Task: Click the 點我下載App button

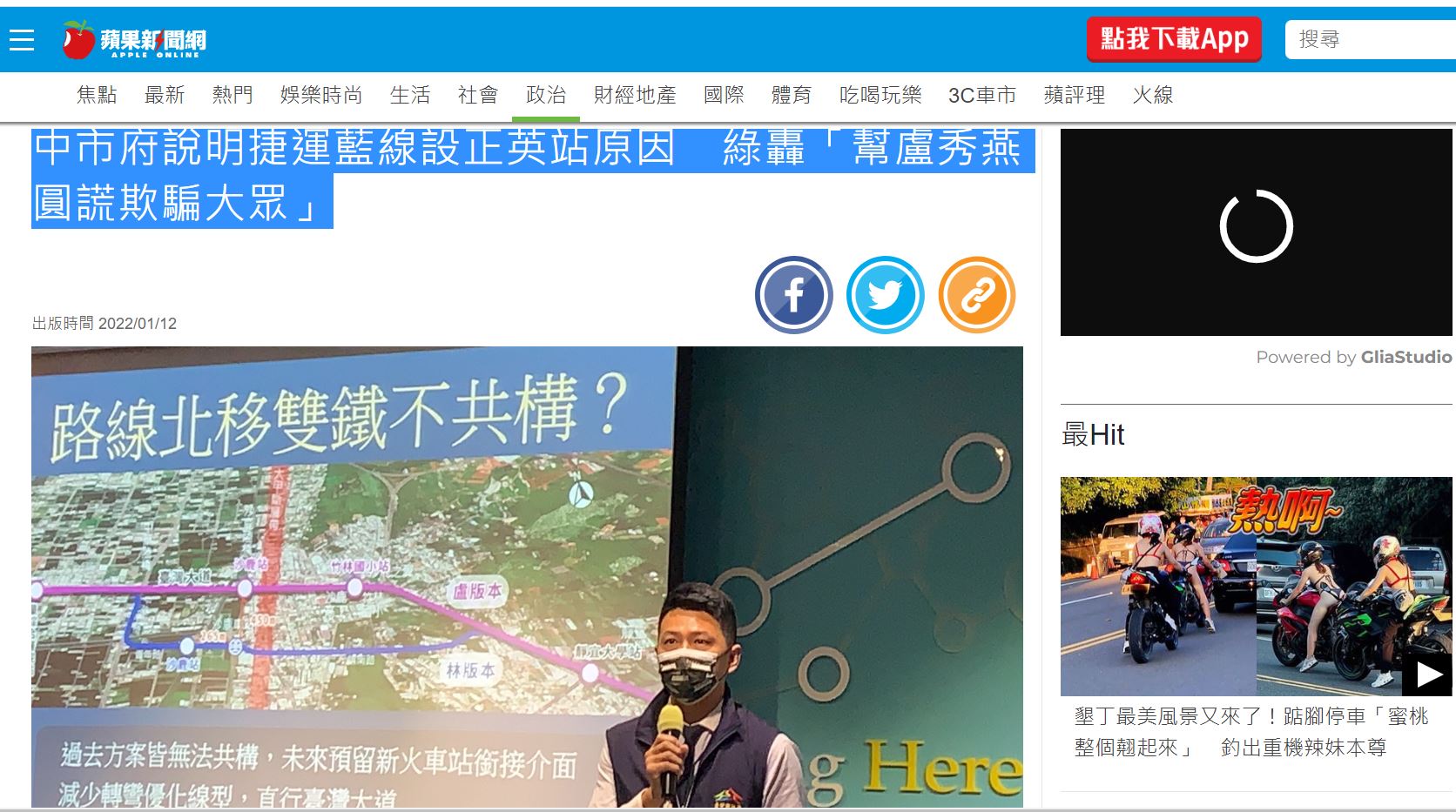Action: (x=1174, y=39)
